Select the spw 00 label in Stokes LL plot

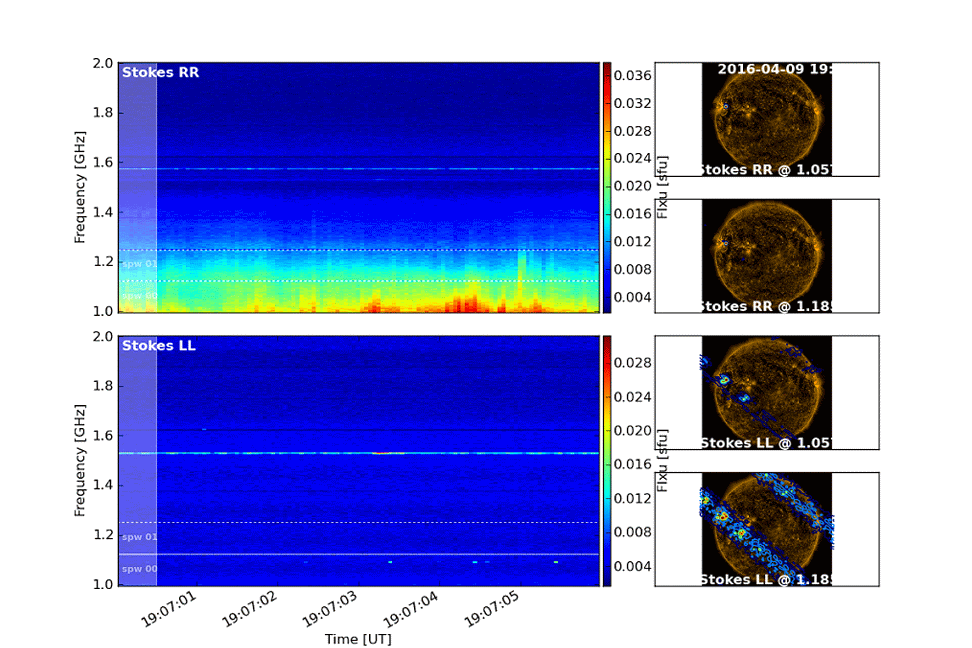[139, 569]
